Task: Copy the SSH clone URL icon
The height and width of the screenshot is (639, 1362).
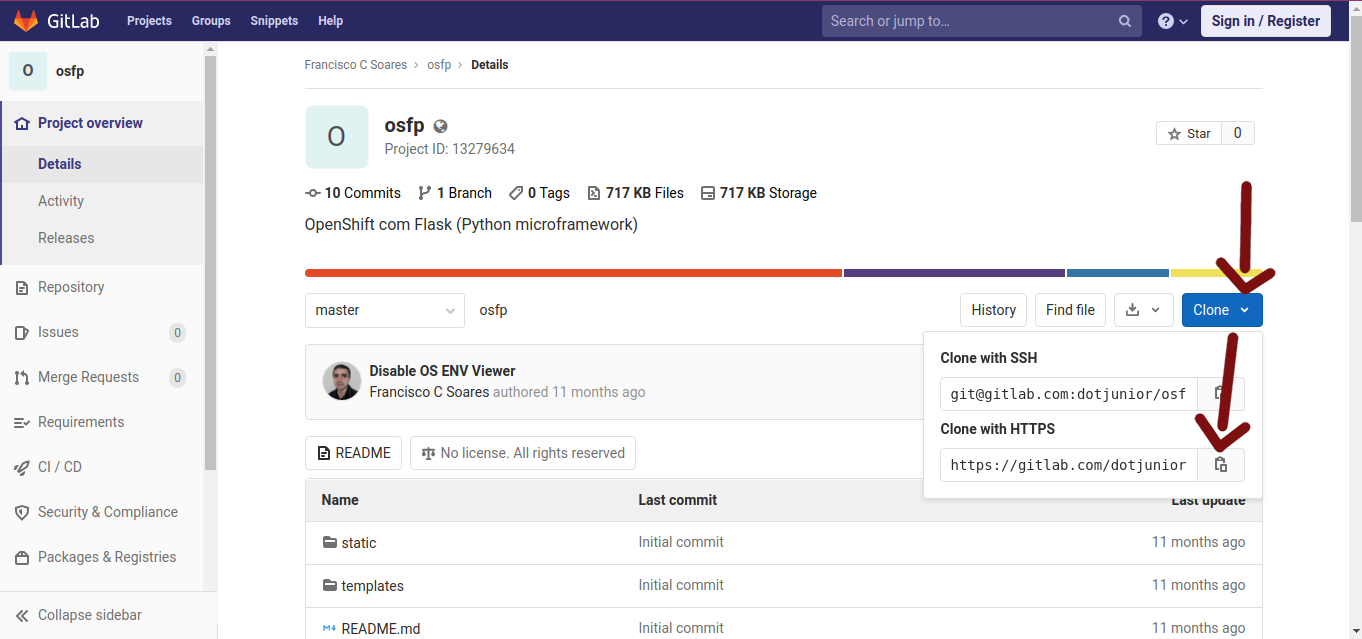Action: tap(1221, 394)
